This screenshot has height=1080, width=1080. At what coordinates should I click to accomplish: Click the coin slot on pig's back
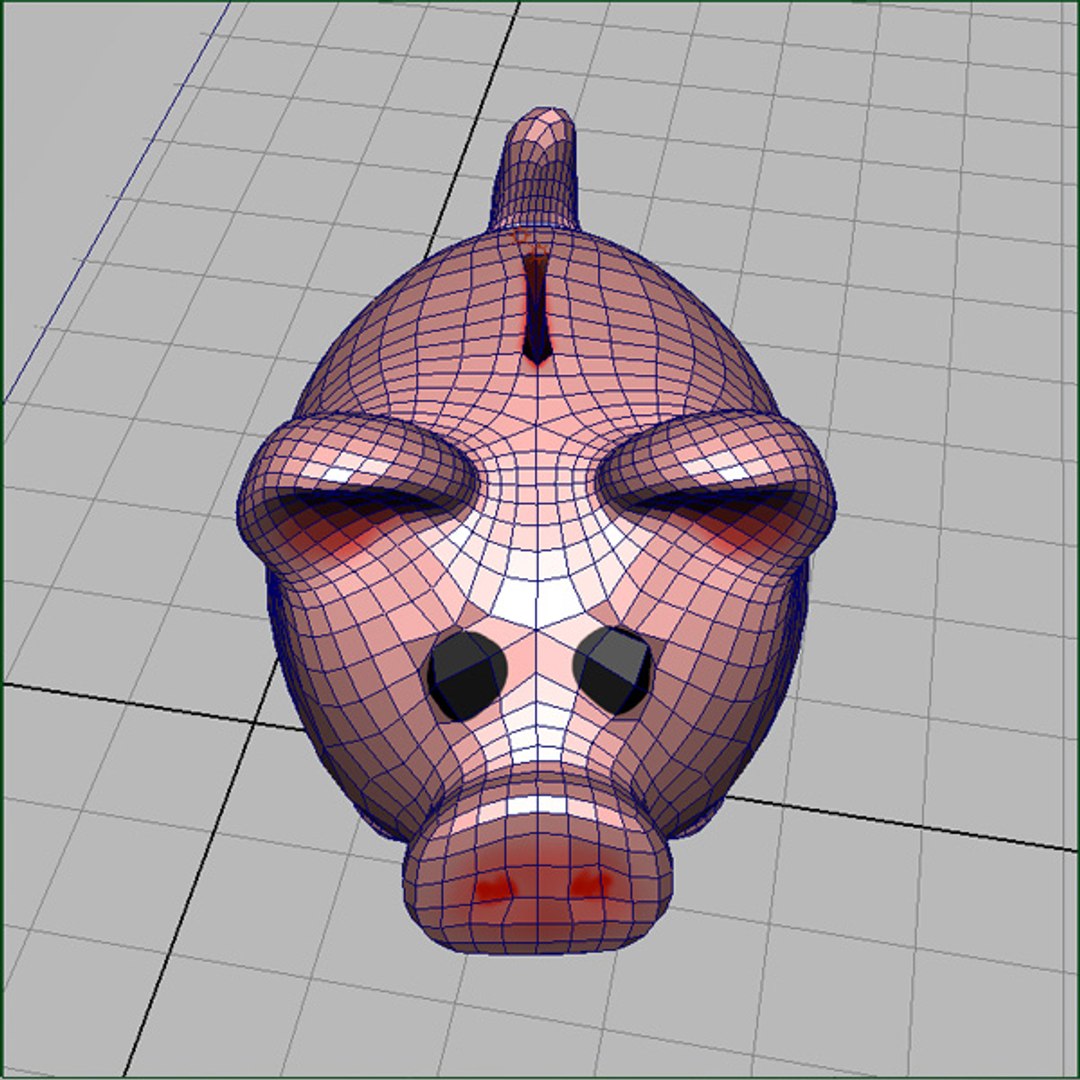pos(535,307)
